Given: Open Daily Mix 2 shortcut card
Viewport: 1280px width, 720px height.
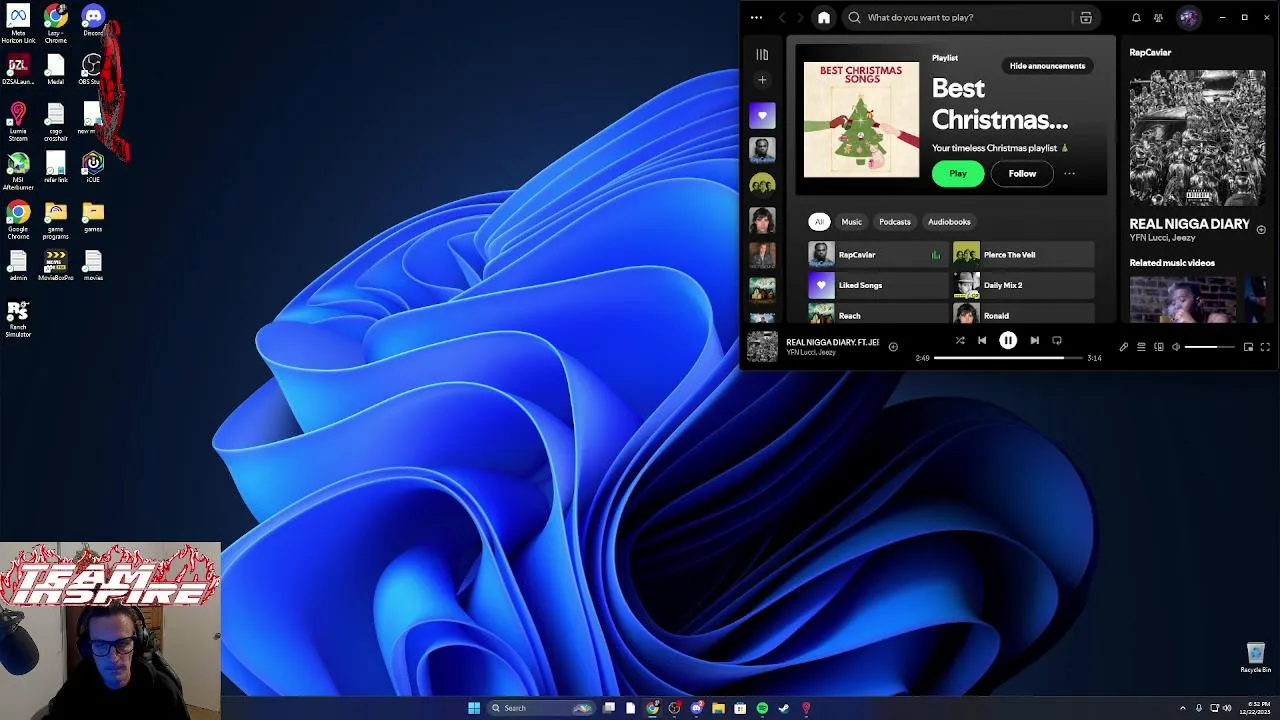Looking at the screenshot, I should click(1023, 285).
